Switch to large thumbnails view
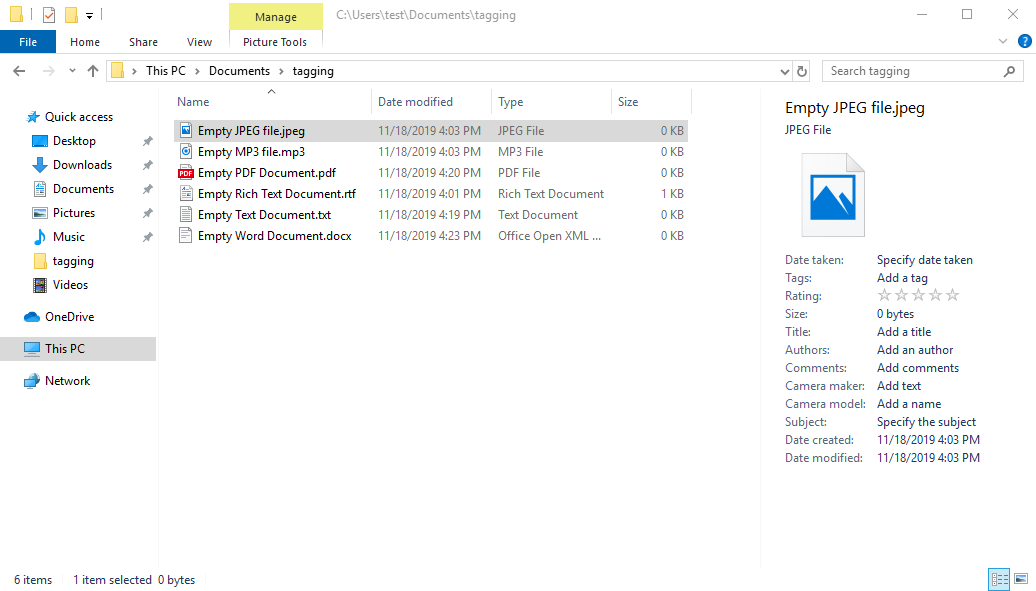The width and height of the screenshot is (1036, 591). [x=1021, y=579]
